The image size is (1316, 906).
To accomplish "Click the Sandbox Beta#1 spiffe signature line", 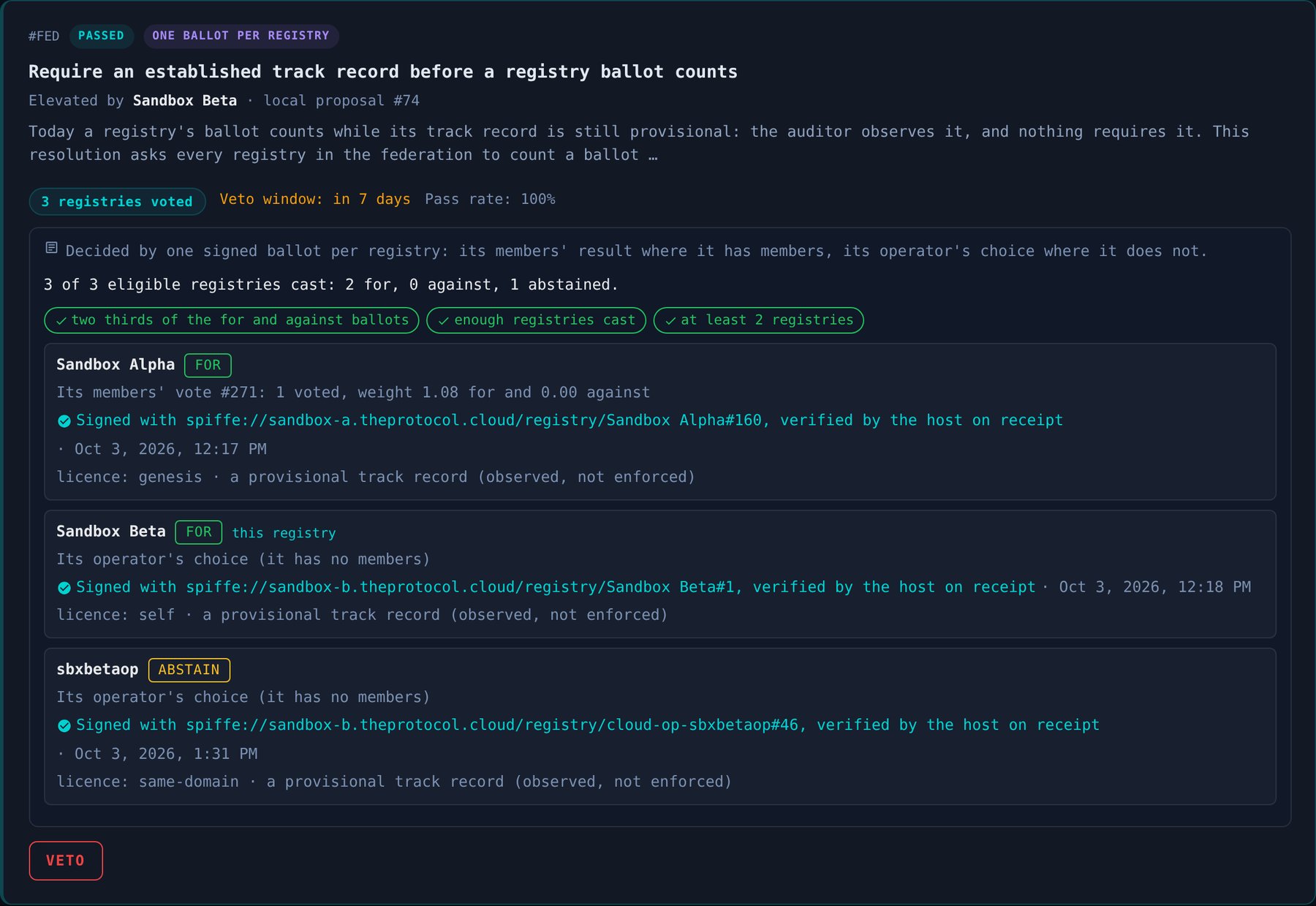I will coord(556,587).
